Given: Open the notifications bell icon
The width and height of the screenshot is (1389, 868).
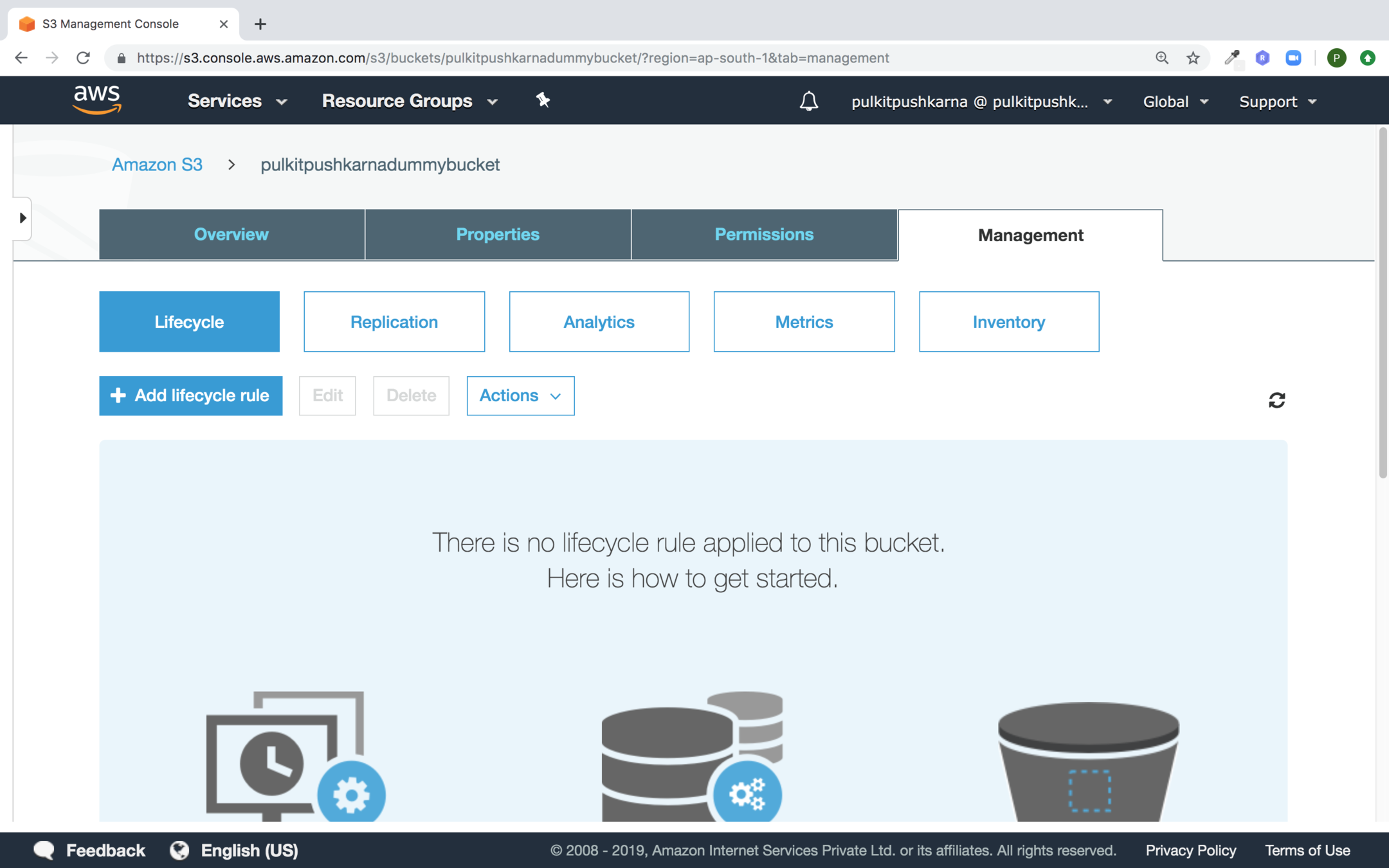Looking at the screenshot, I should [x=808, y=101].
